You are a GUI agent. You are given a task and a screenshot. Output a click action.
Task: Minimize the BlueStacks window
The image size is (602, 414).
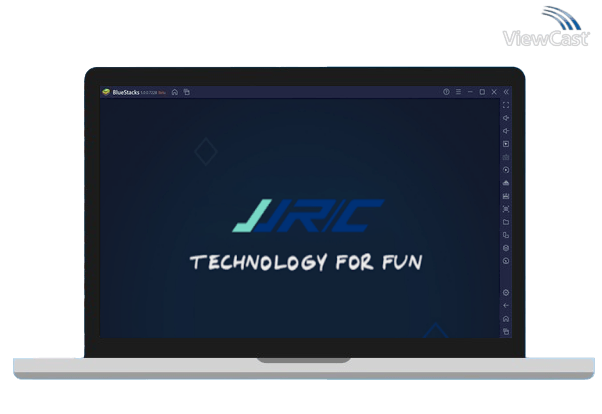point(470,92)
